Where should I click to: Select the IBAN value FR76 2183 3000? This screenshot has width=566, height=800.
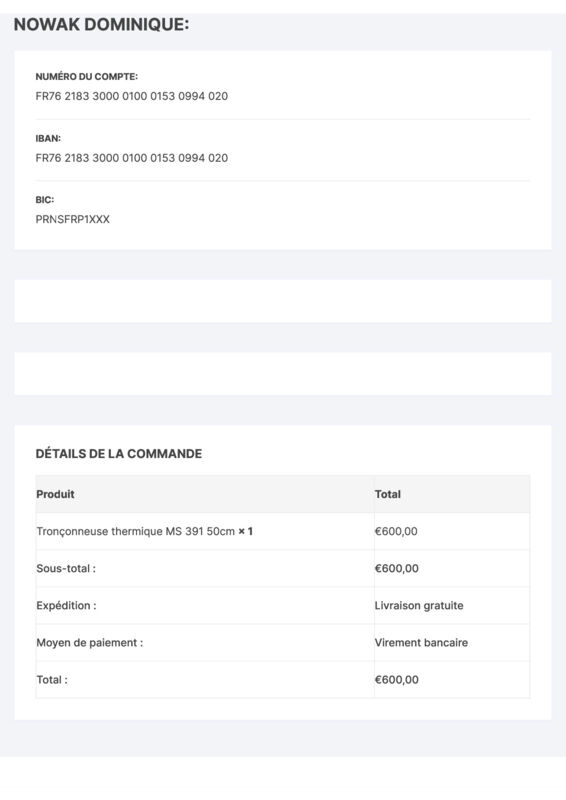point(132,158)
